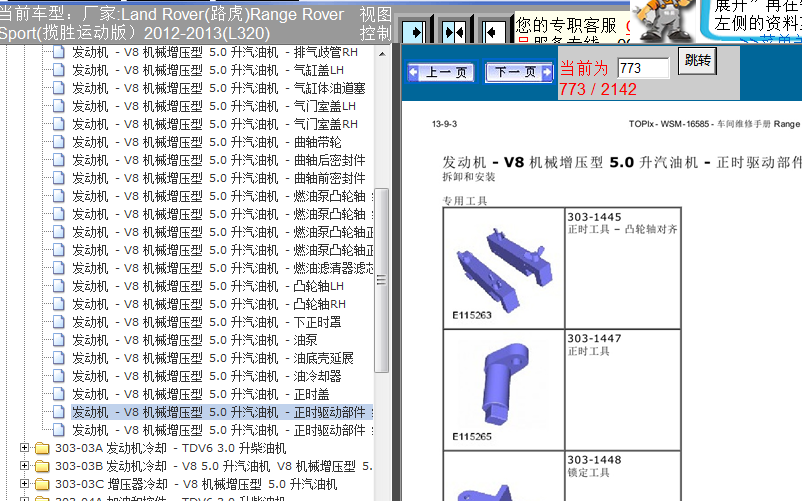Click the document icon beside 正时盖
The width and height of the screenshot is (802, 501).
tap(59, 394)
